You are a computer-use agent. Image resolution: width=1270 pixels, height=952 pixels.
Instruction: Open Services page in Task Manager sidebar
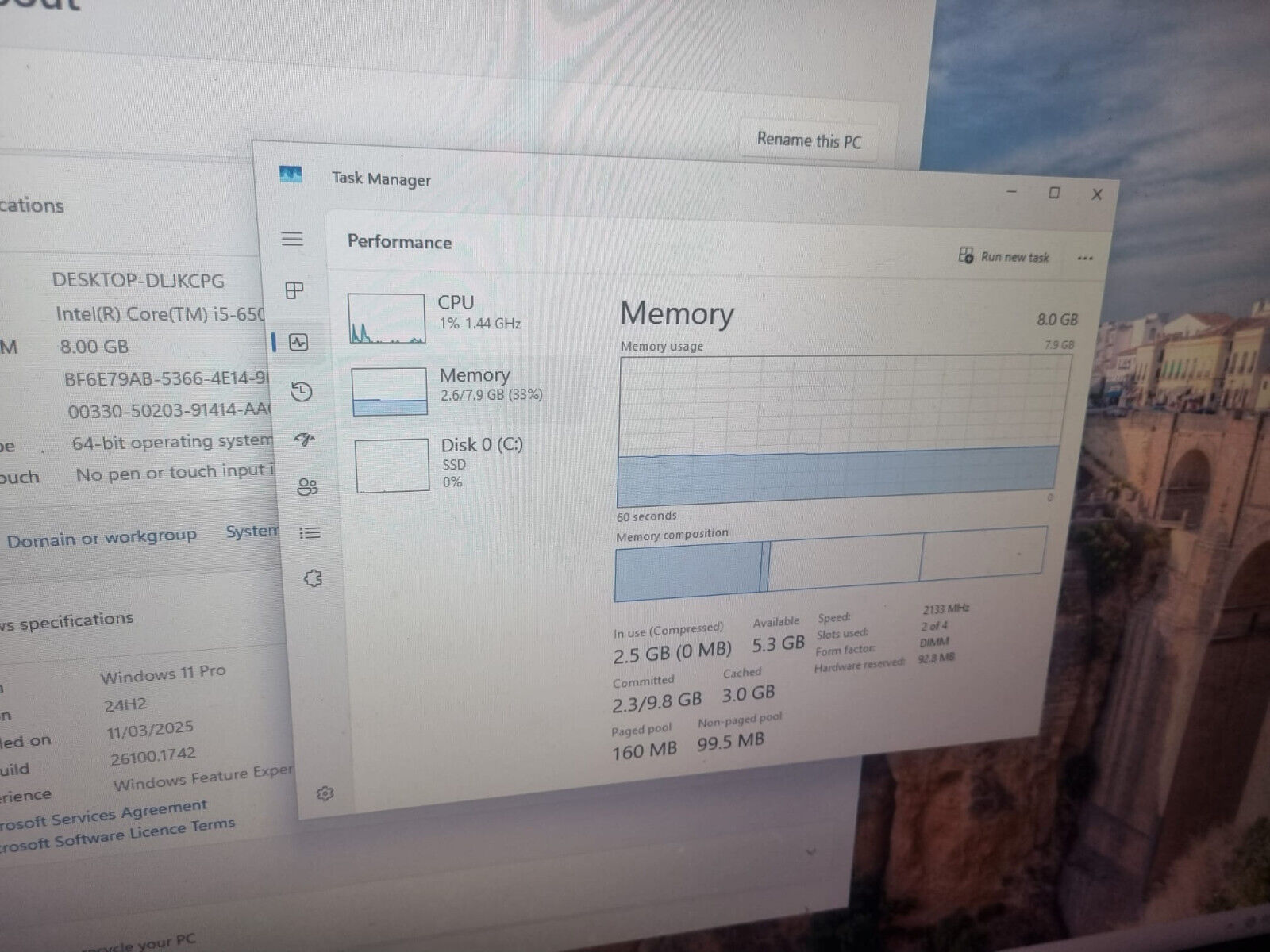(x=313, y=579)
